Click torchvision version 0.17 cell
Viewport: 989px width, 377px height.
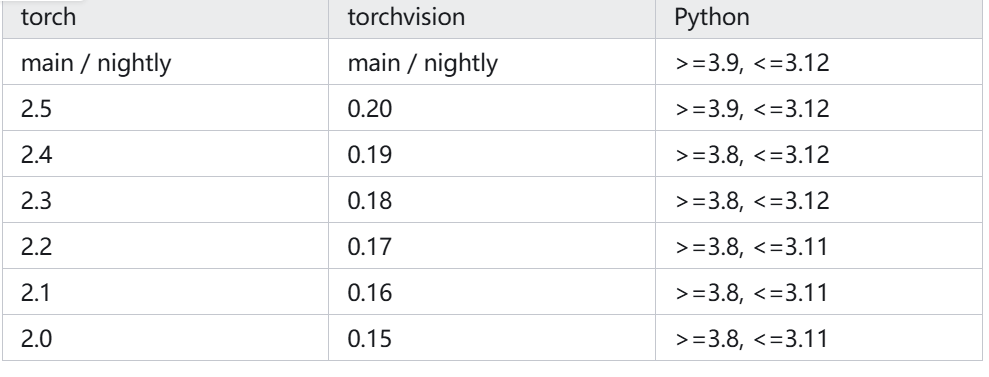492,246
